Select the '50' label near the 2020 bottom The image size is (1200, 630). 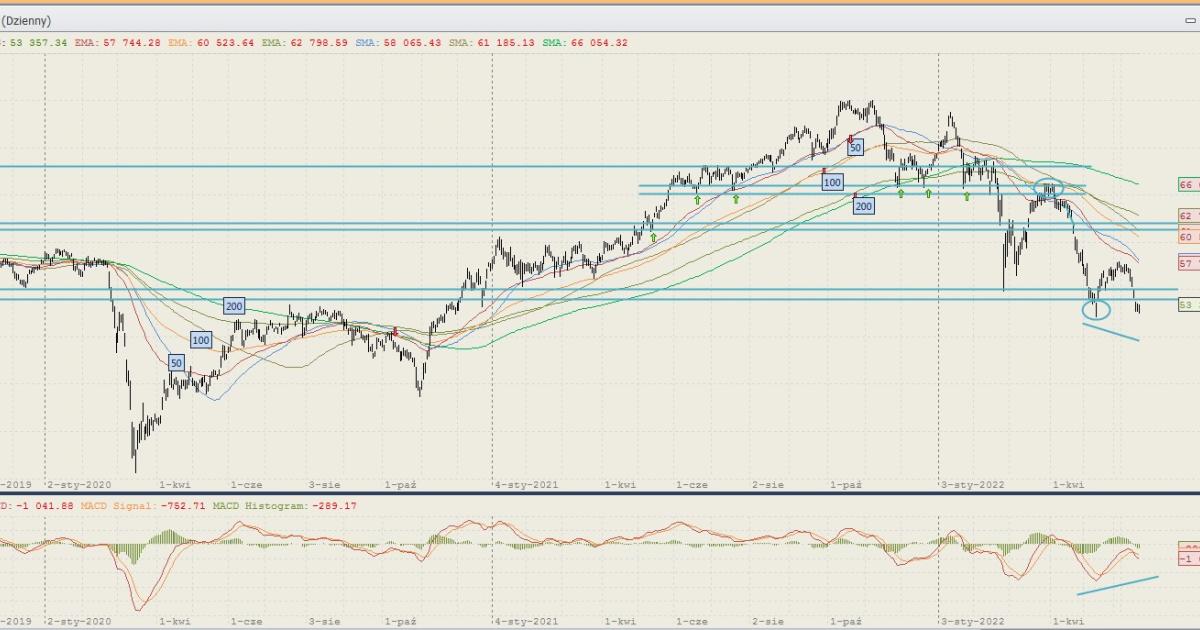pyautogui.click(x=176, y=362)
